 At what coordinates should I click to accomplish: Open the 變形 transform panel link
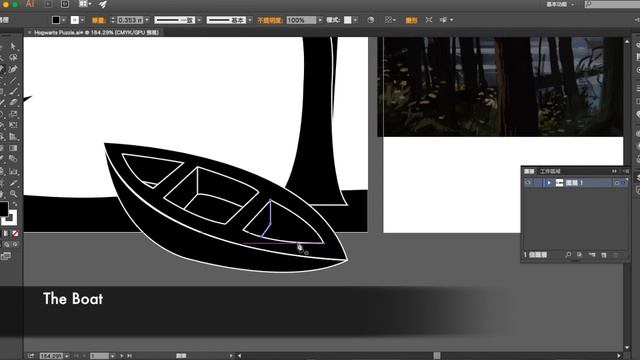point(411,20)
